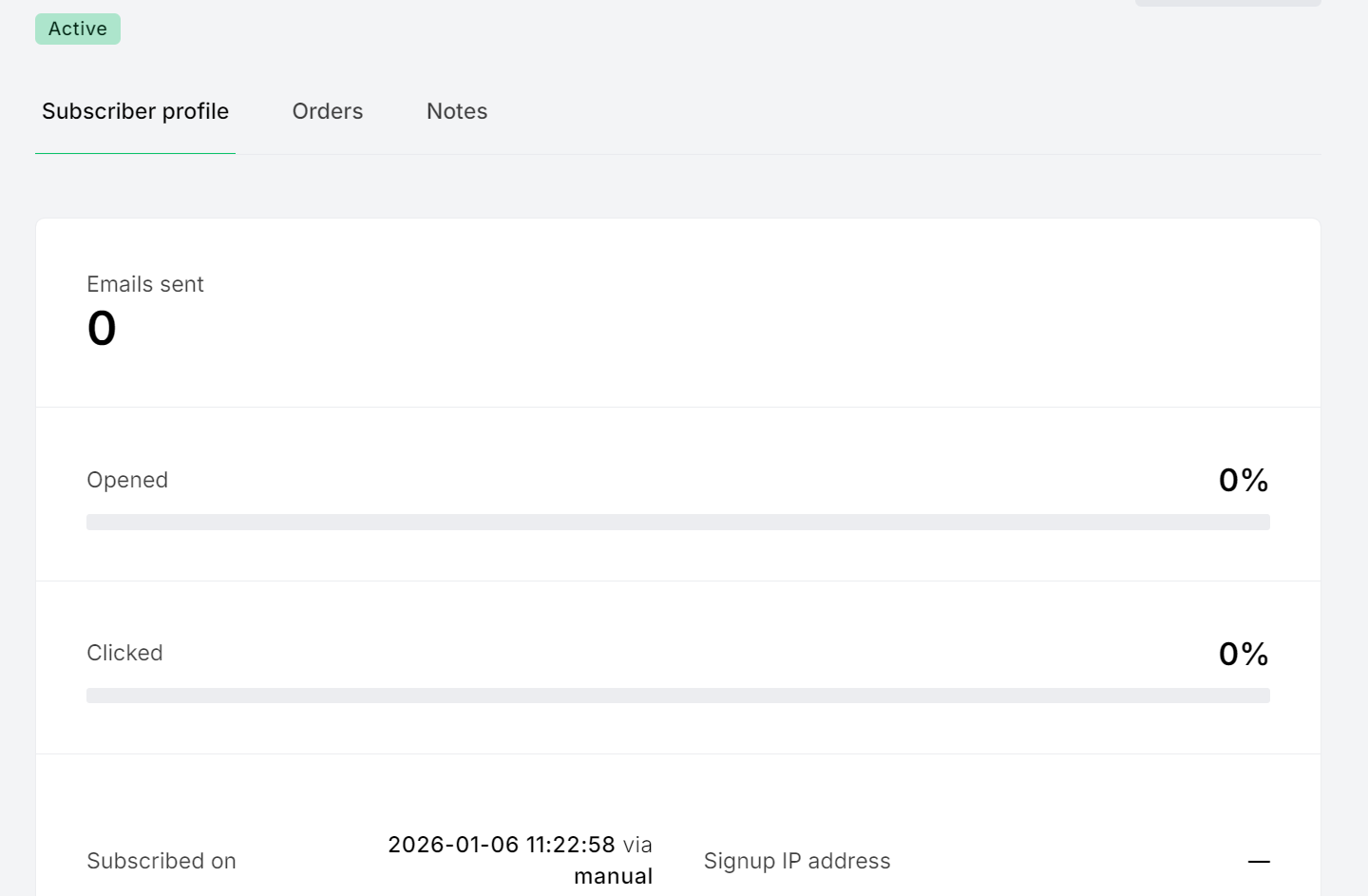Click the Emails sent value showing 0
Screen dimensions: 1368x896
click(x=102, y=328)
